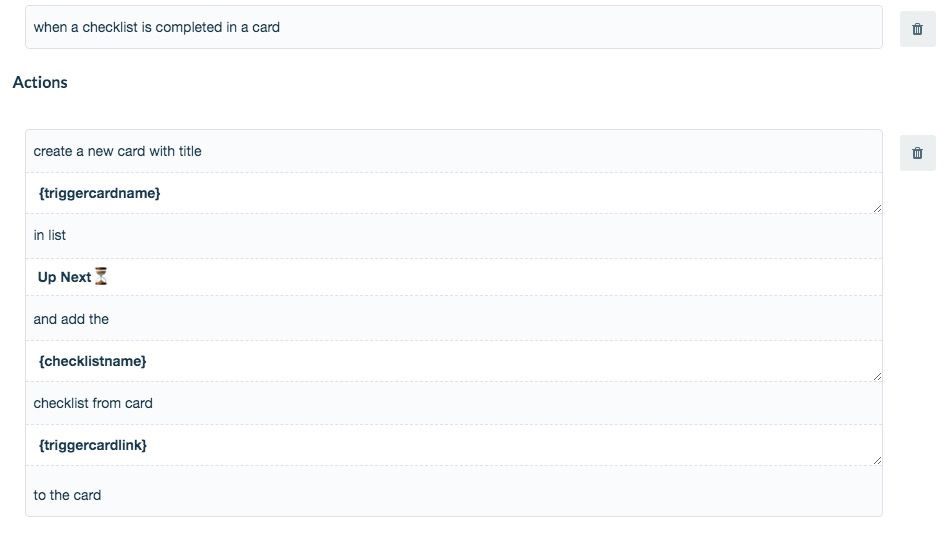
Task: Click into the {checklistname} text field
Action: click(453, 361)
